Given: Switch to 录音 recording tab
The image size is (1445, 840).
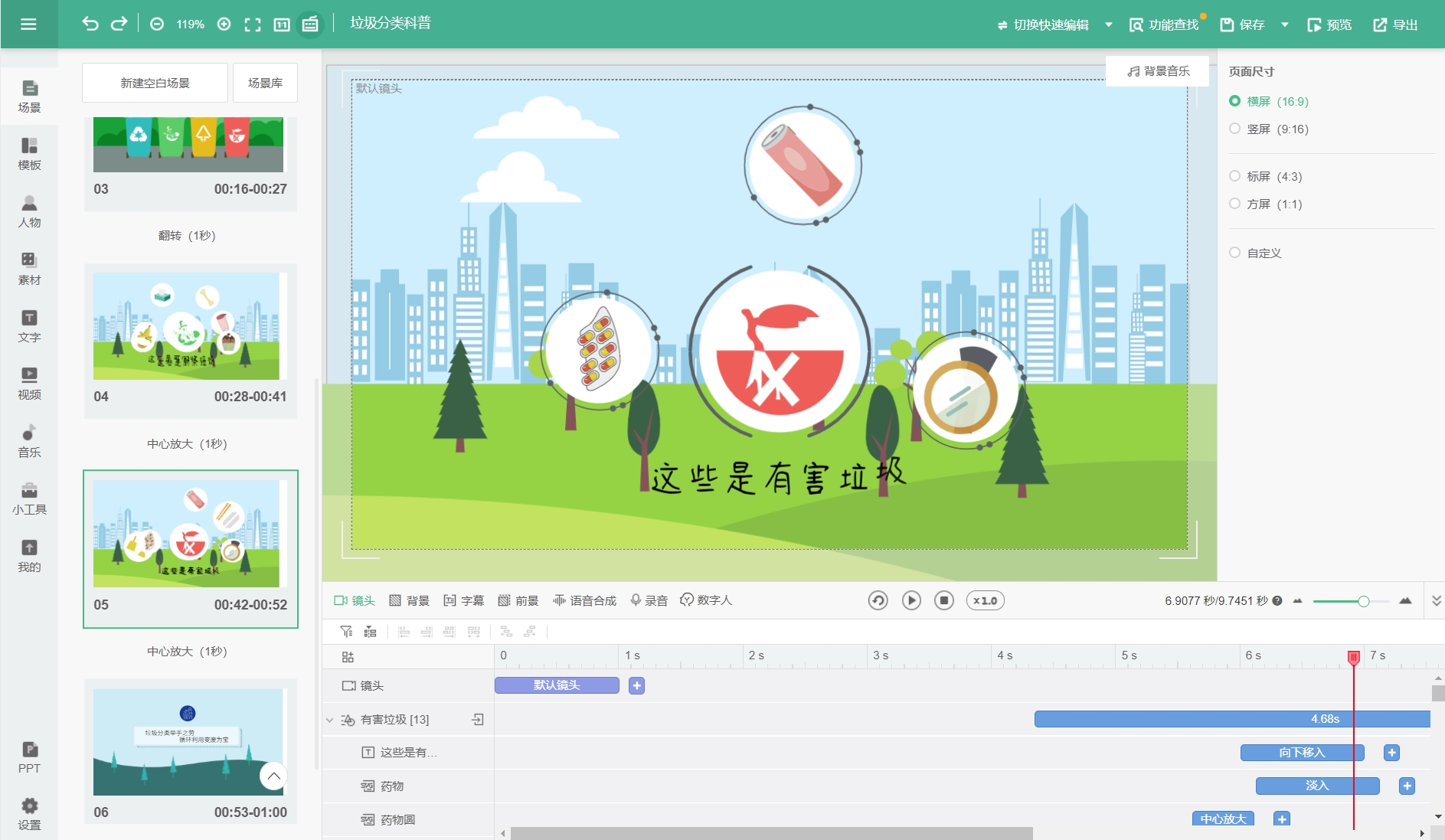Looking at the screenshot, I should tap(649, 600).
